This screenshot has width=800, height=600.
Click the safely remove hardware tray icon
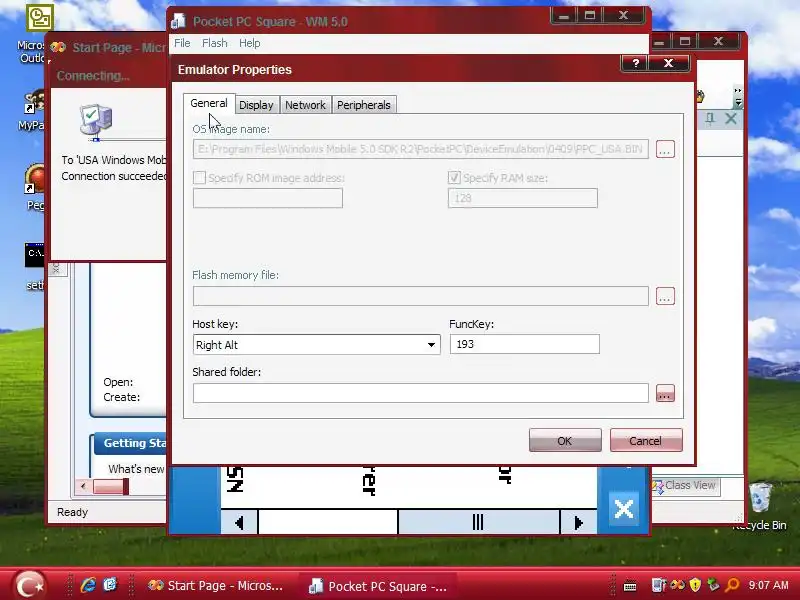point(713,585)
